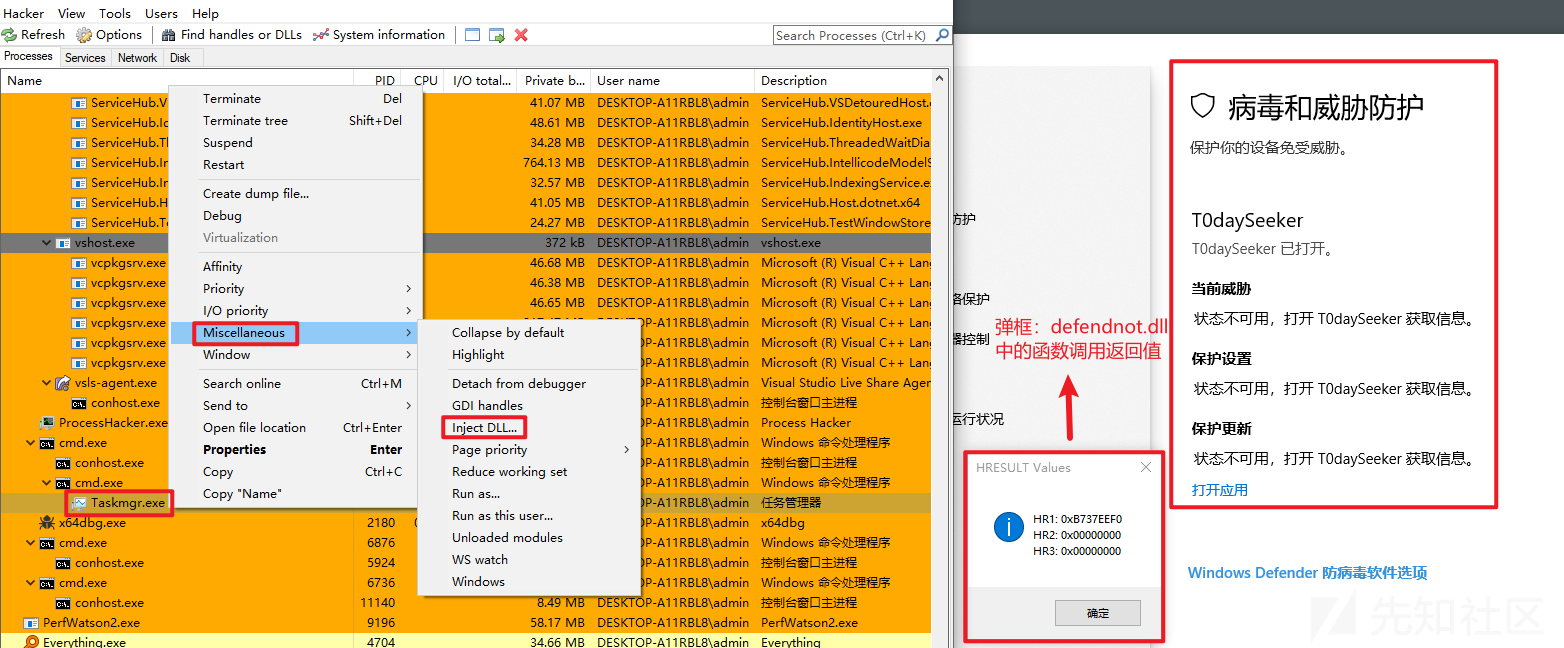Screen dimensions: 1564x648
Task: Open System information graph icon
Action: [320, 35]
